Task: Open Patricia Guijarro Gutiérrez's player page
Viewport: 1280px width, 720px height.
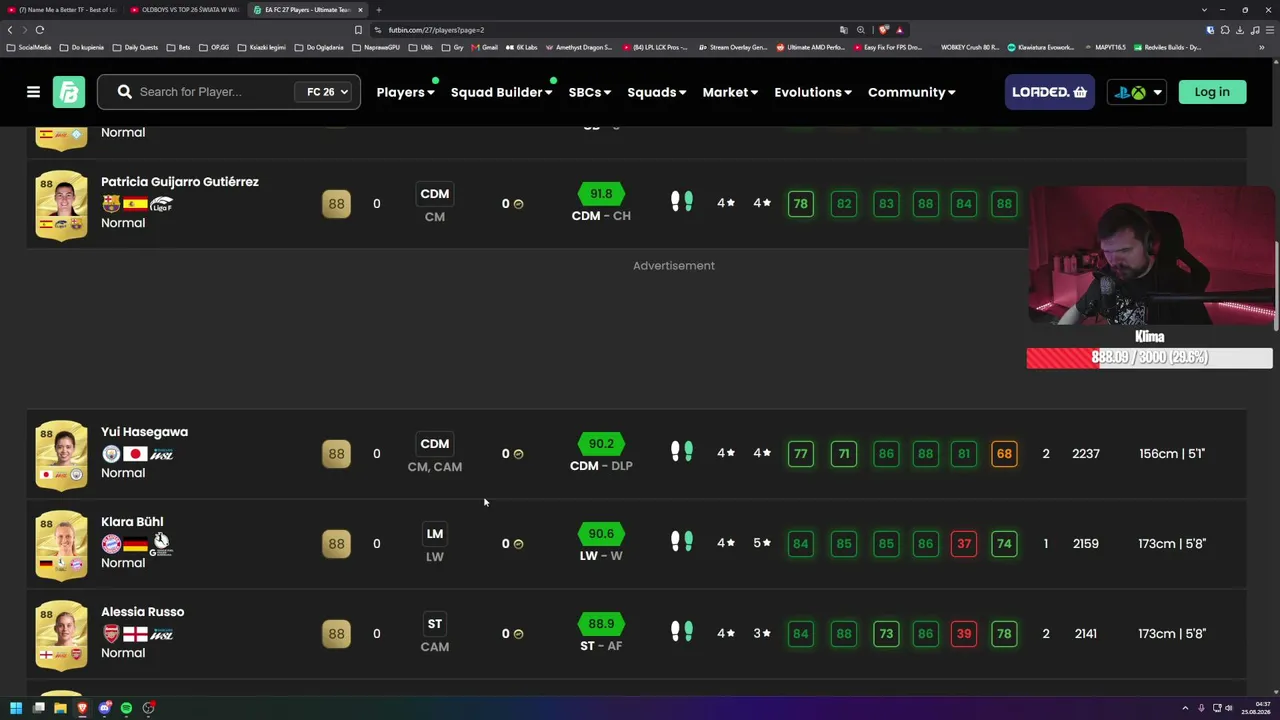Action: click(x=180, y=182)
